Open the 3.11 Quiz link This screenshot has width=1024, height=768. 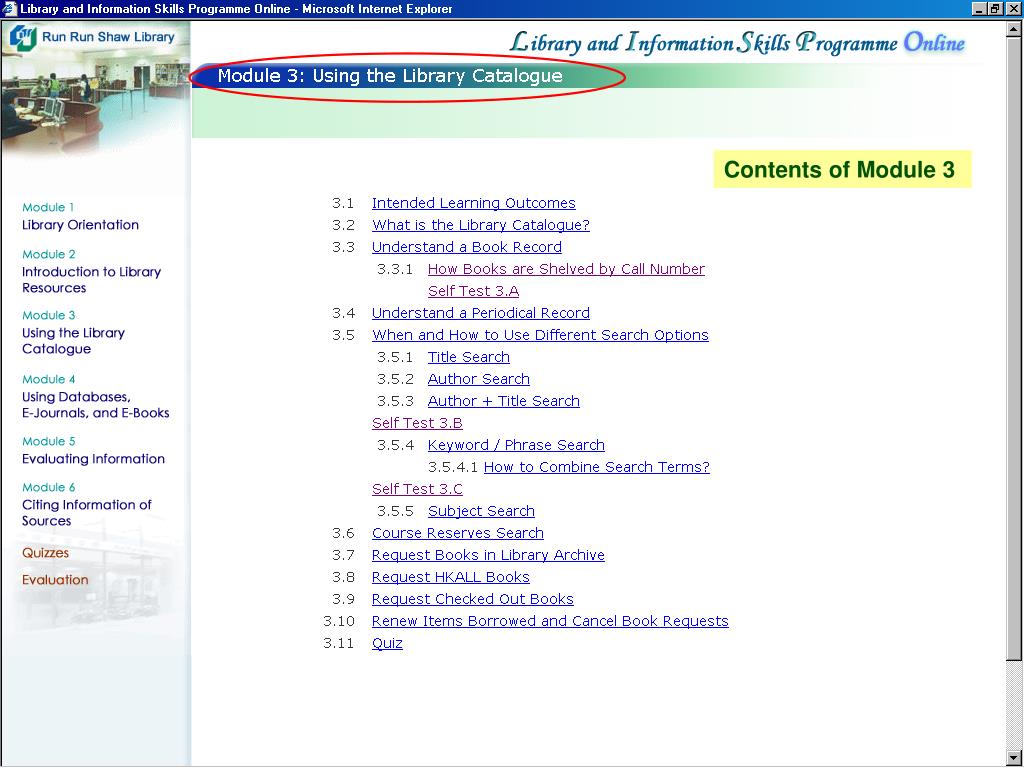(x=387, y=643)
